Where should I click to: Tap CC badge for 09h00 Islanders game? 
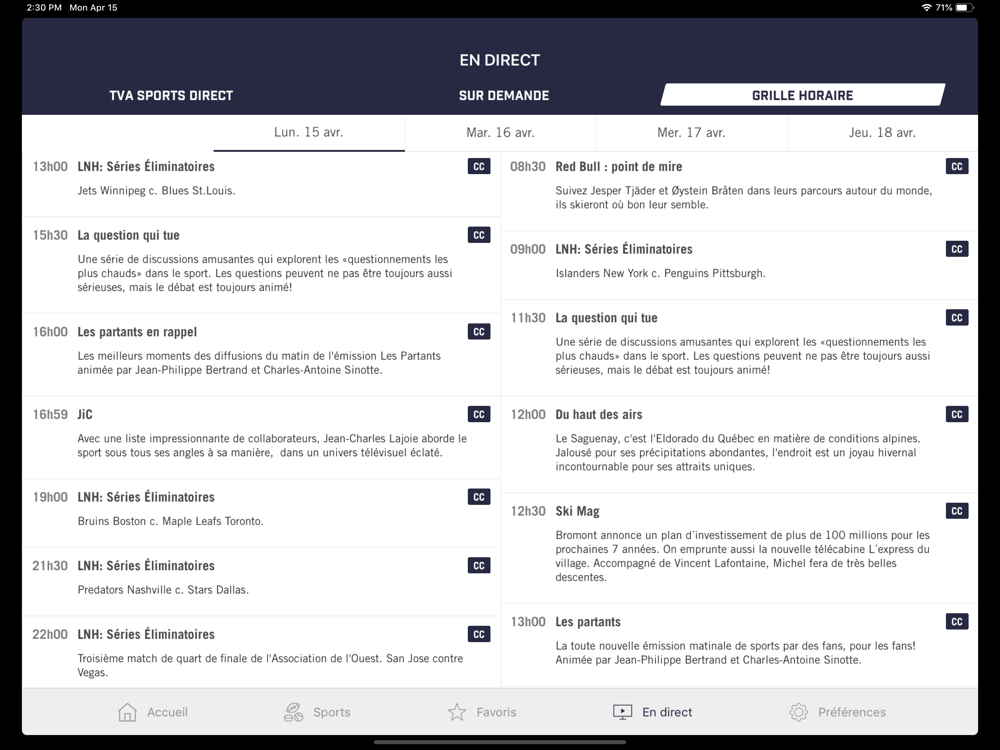point(957,249)
